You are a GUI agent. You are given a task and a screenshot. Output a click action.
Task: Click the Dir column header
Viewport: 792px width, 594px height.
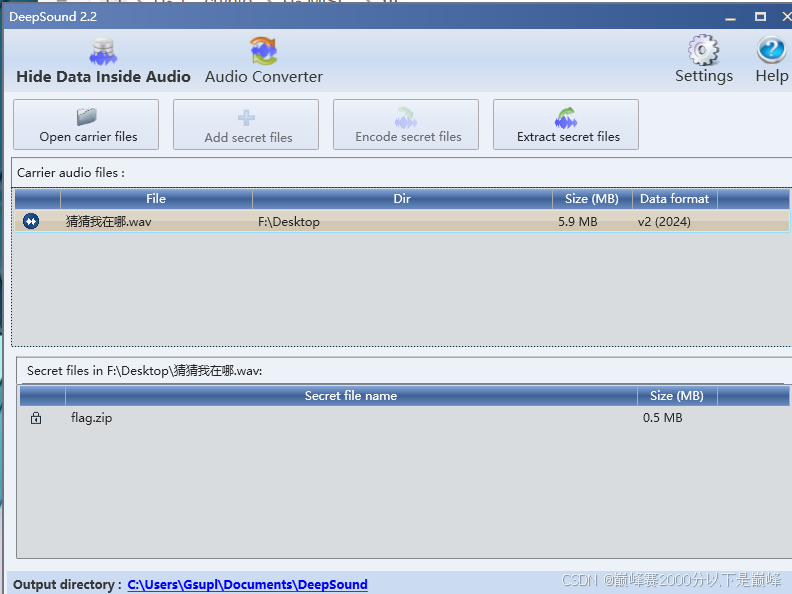pyautogui.click(x=402, y=199)
